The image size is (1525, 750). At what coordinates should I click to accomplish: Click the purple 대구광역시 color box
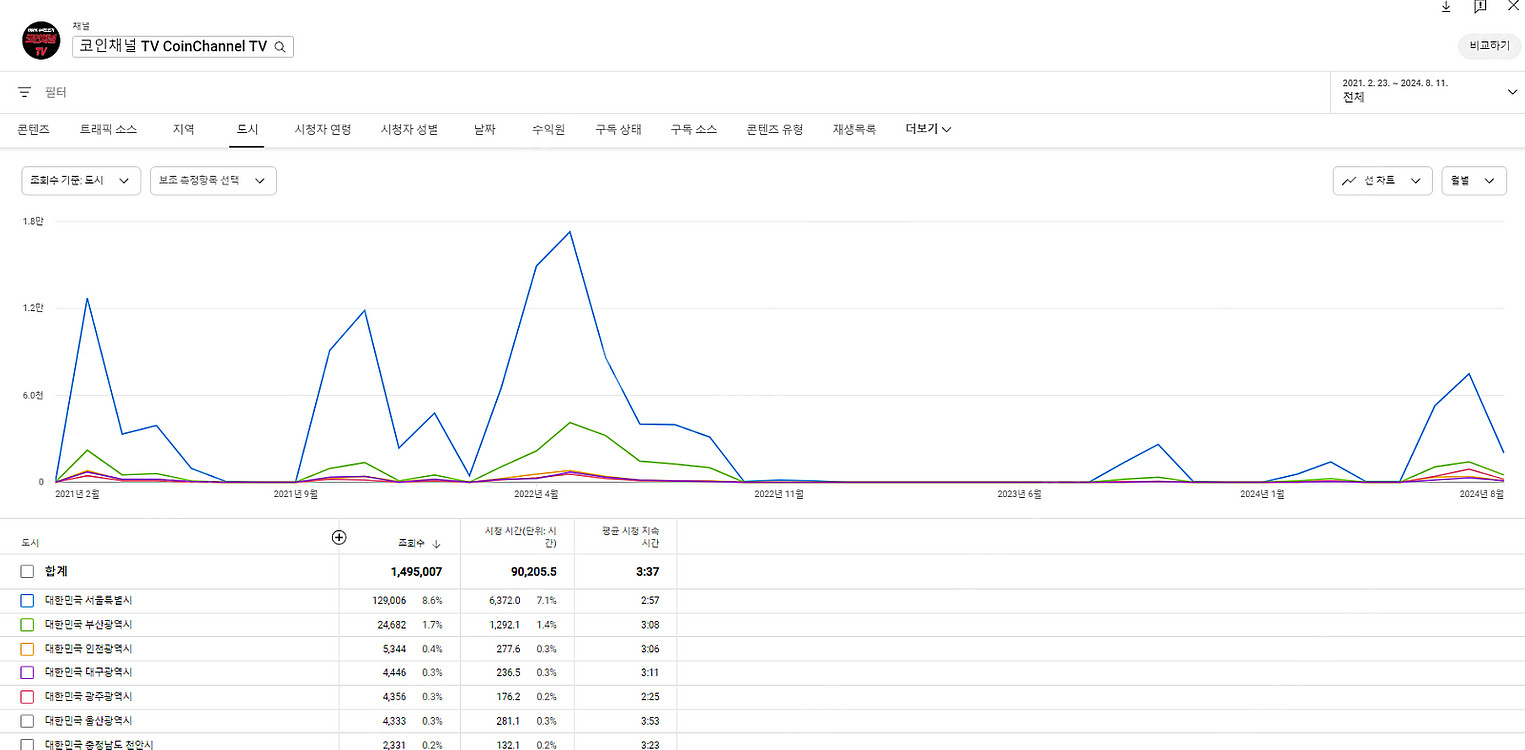pyautogui.click(x=28, y=673)
